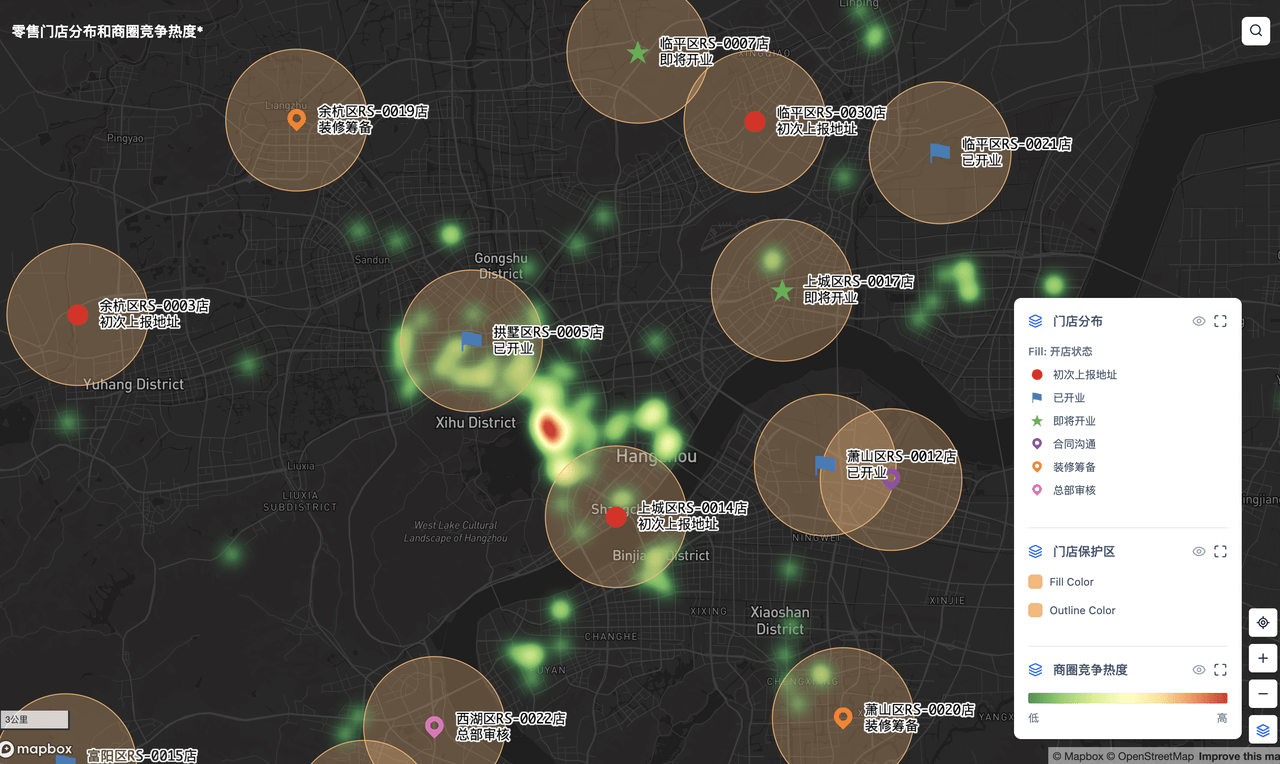
Task: Zoom out with the minus button
Action: pyautogui.click(x=1263, y=694)
